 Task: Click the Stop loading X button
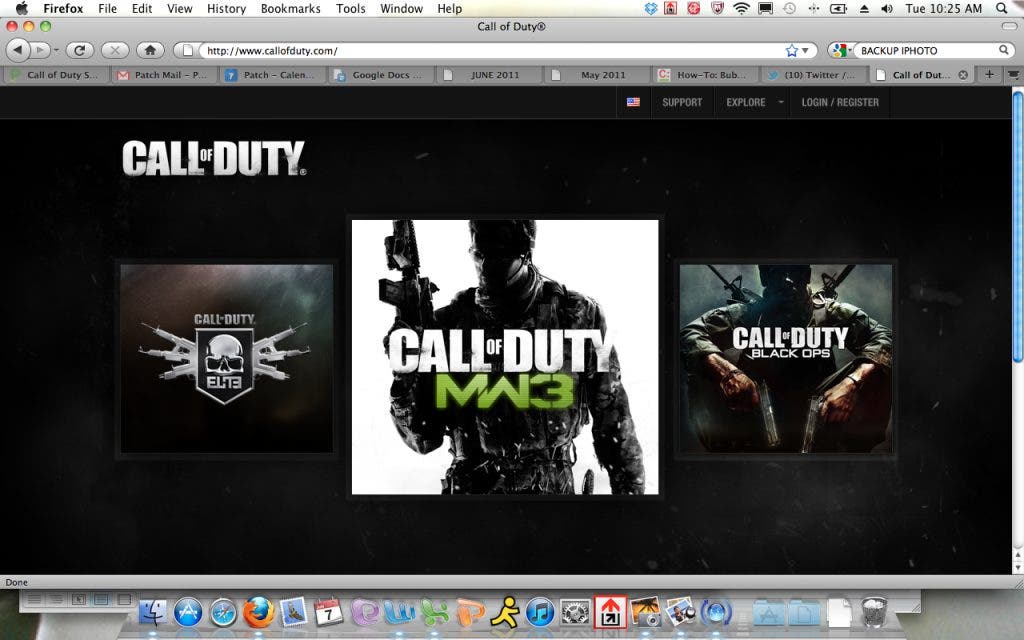115,50
